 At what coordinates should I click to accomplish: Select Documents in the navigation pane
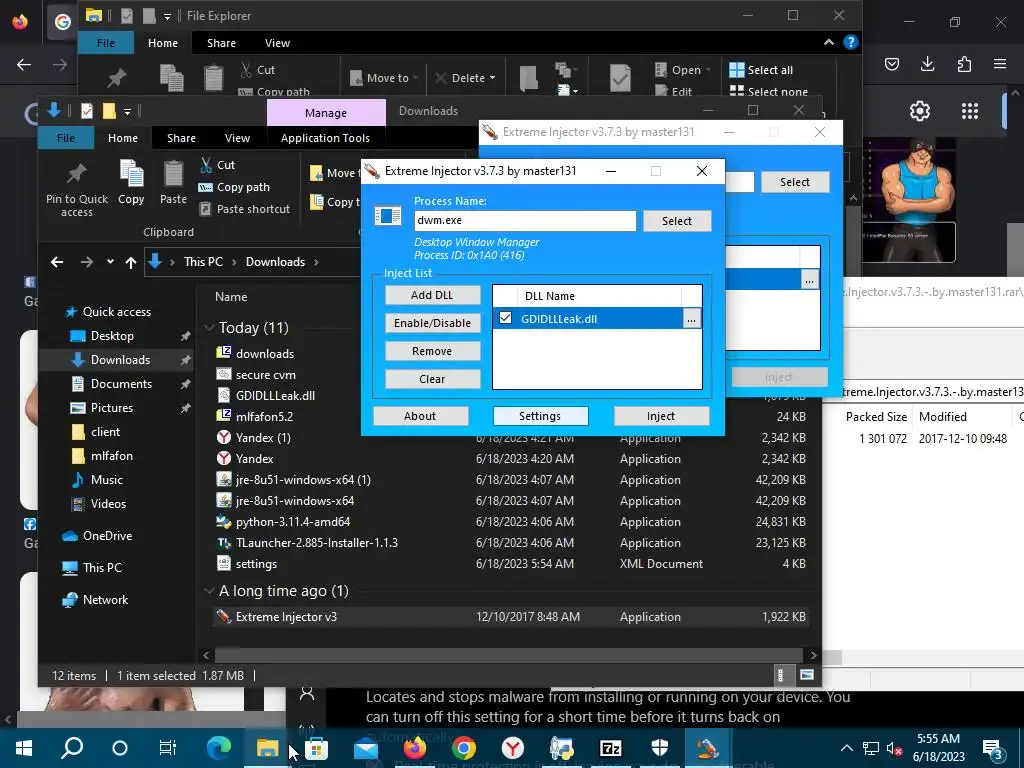(x=121, y=384)
